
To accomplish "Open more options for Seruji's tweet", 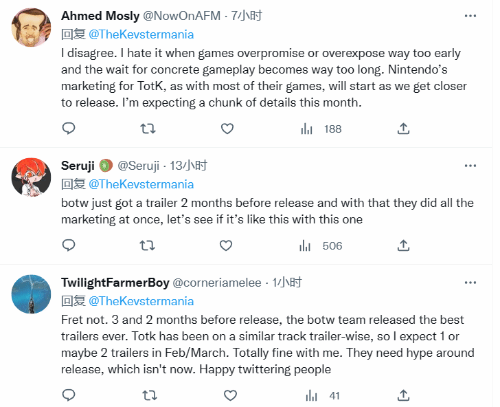I will (470, 166).
